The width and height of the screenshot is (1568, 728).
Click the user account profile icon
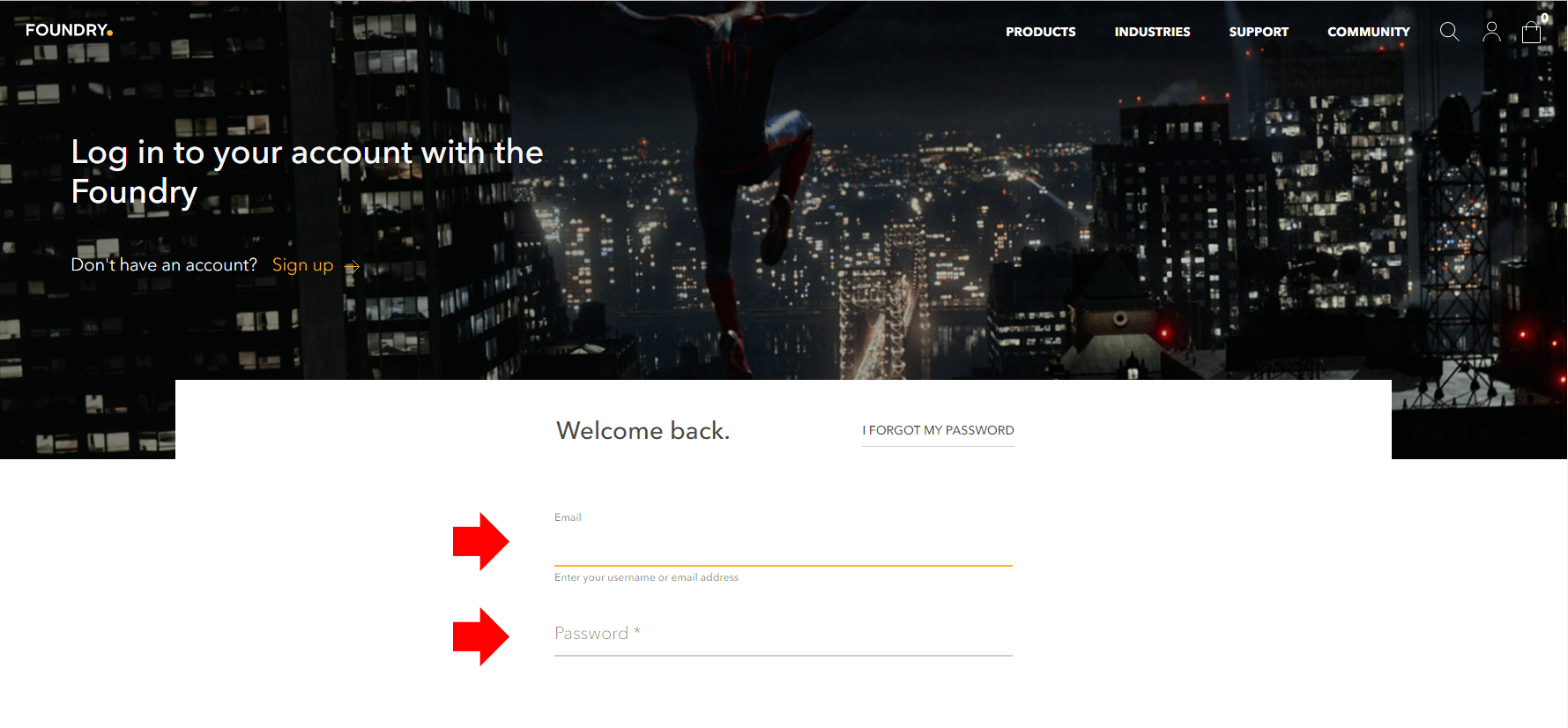[1491, 32]
